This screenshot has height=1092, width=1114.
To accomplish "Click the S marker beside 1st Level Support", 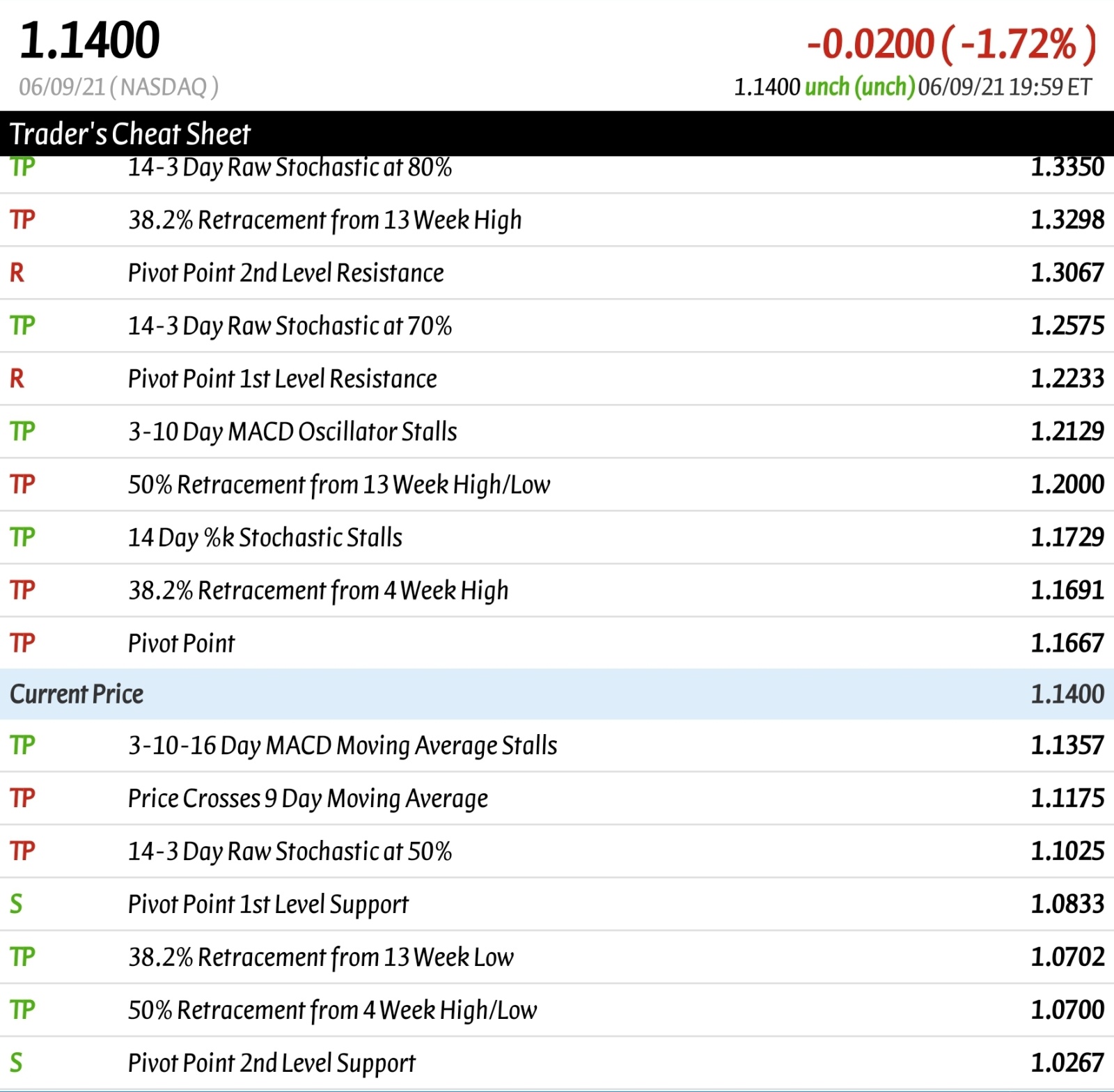I will [16, 905].
